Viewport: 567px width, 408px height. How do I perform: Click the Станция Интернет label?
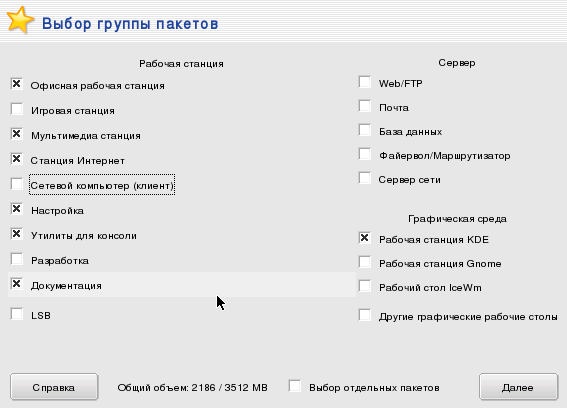click(x=77, y=161)
